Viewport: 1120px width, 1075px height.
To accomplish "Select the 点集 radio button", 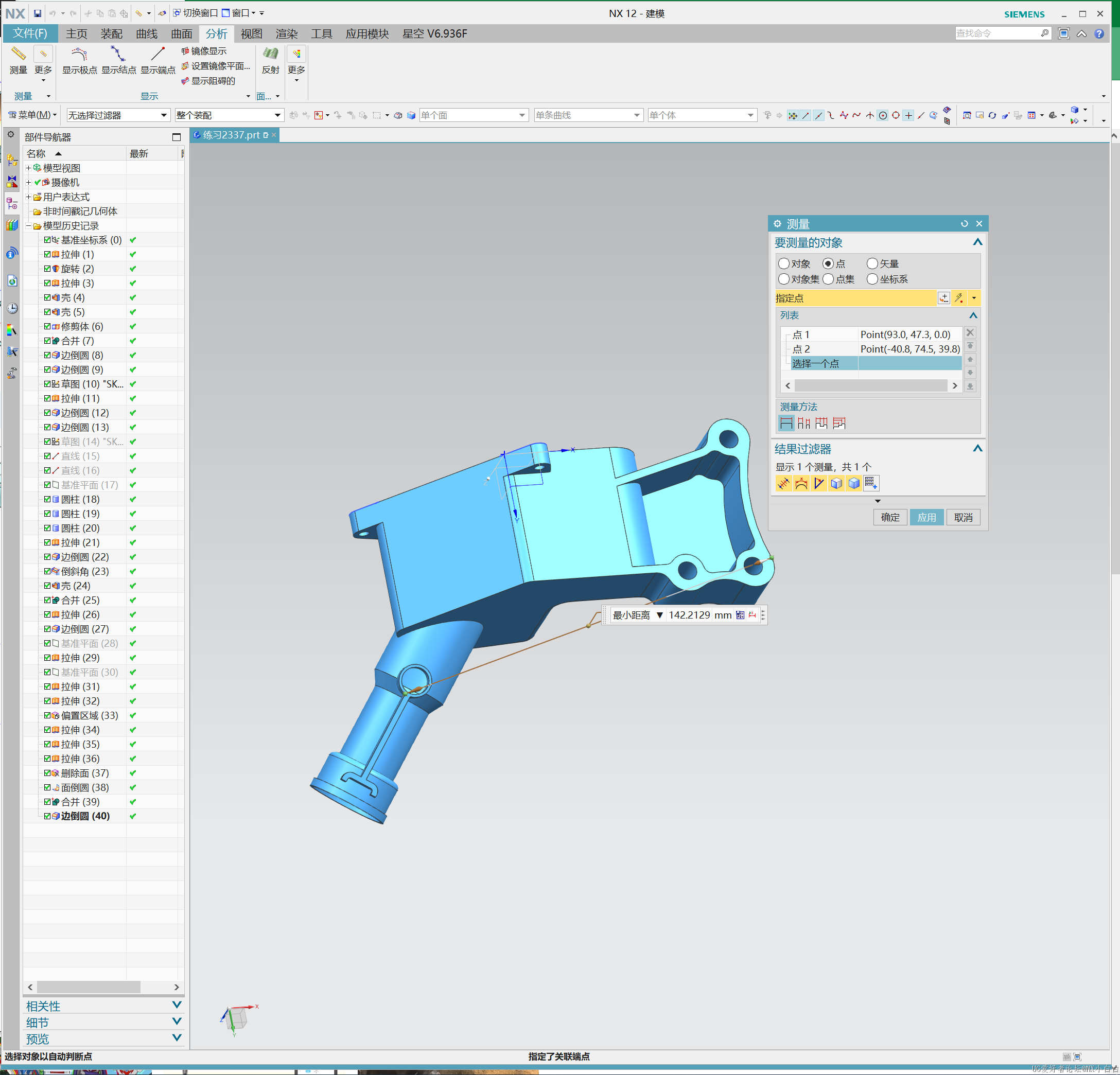I will (x=828, y=279).
